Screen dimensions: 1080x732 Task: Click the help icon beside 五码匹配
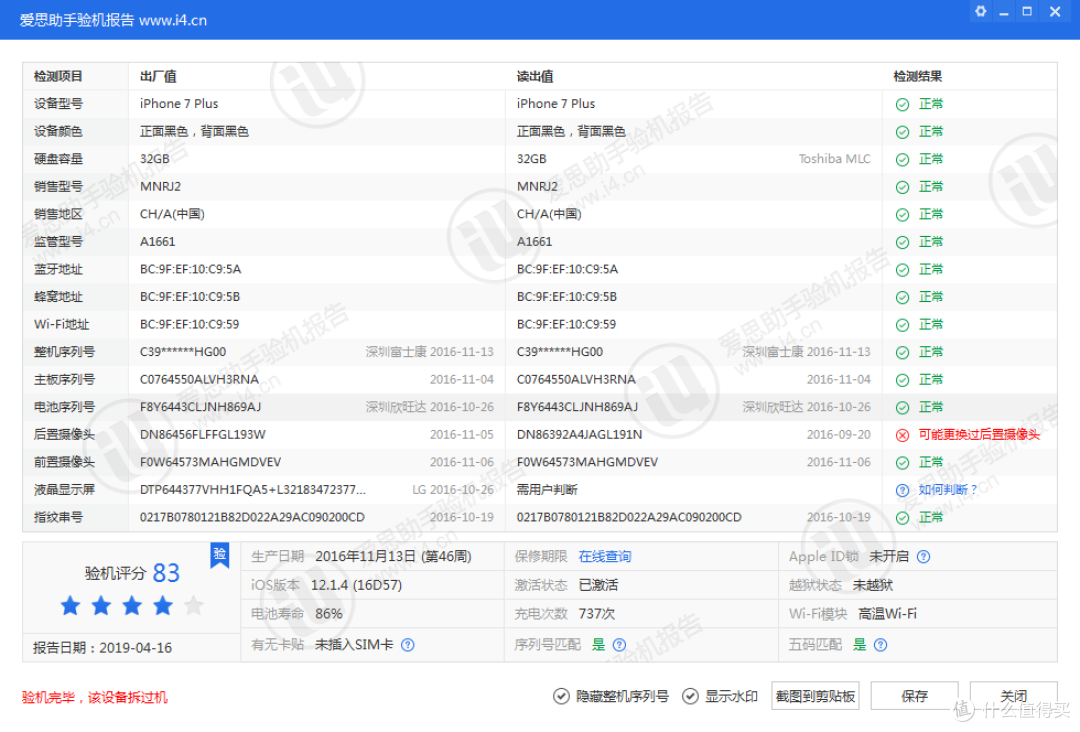[x=880, y=645]
